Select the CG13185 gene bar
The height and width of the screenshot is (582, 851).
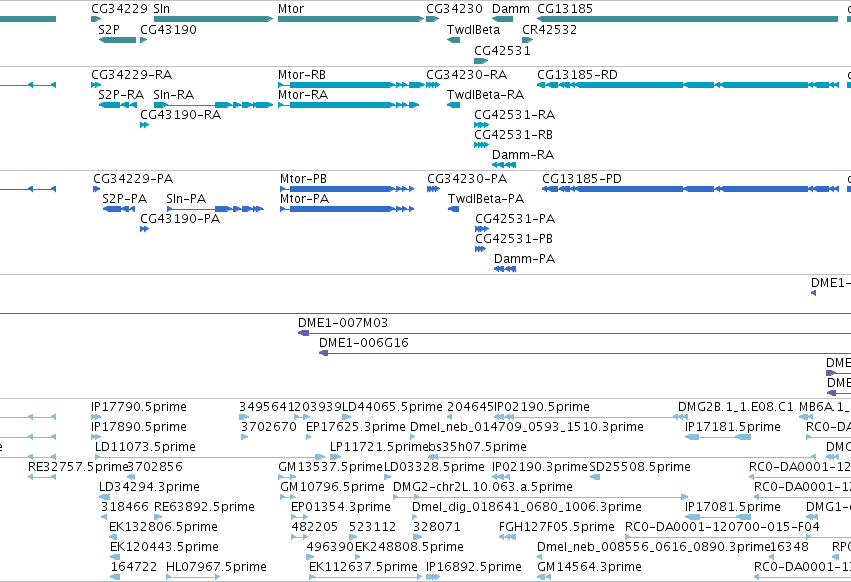(687, 19)
